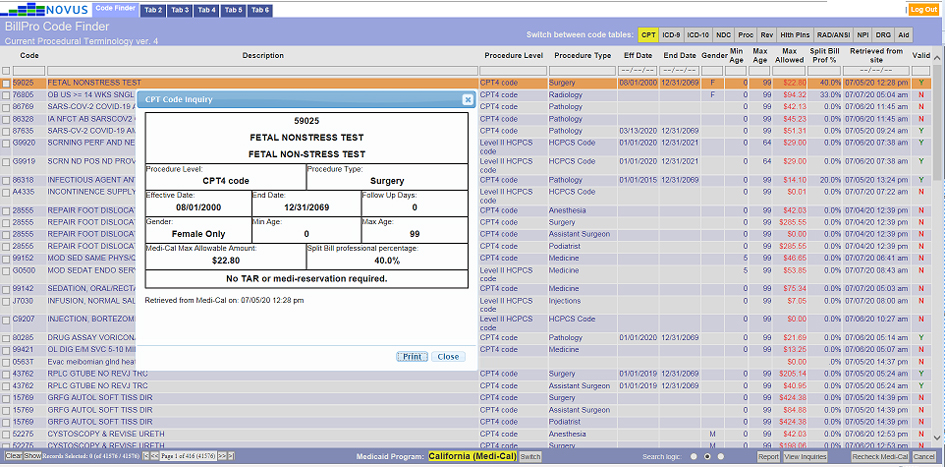This screenshot has height=467, width=945.
Task: Open the Hlth Plns code table
Action: point(795,35)
